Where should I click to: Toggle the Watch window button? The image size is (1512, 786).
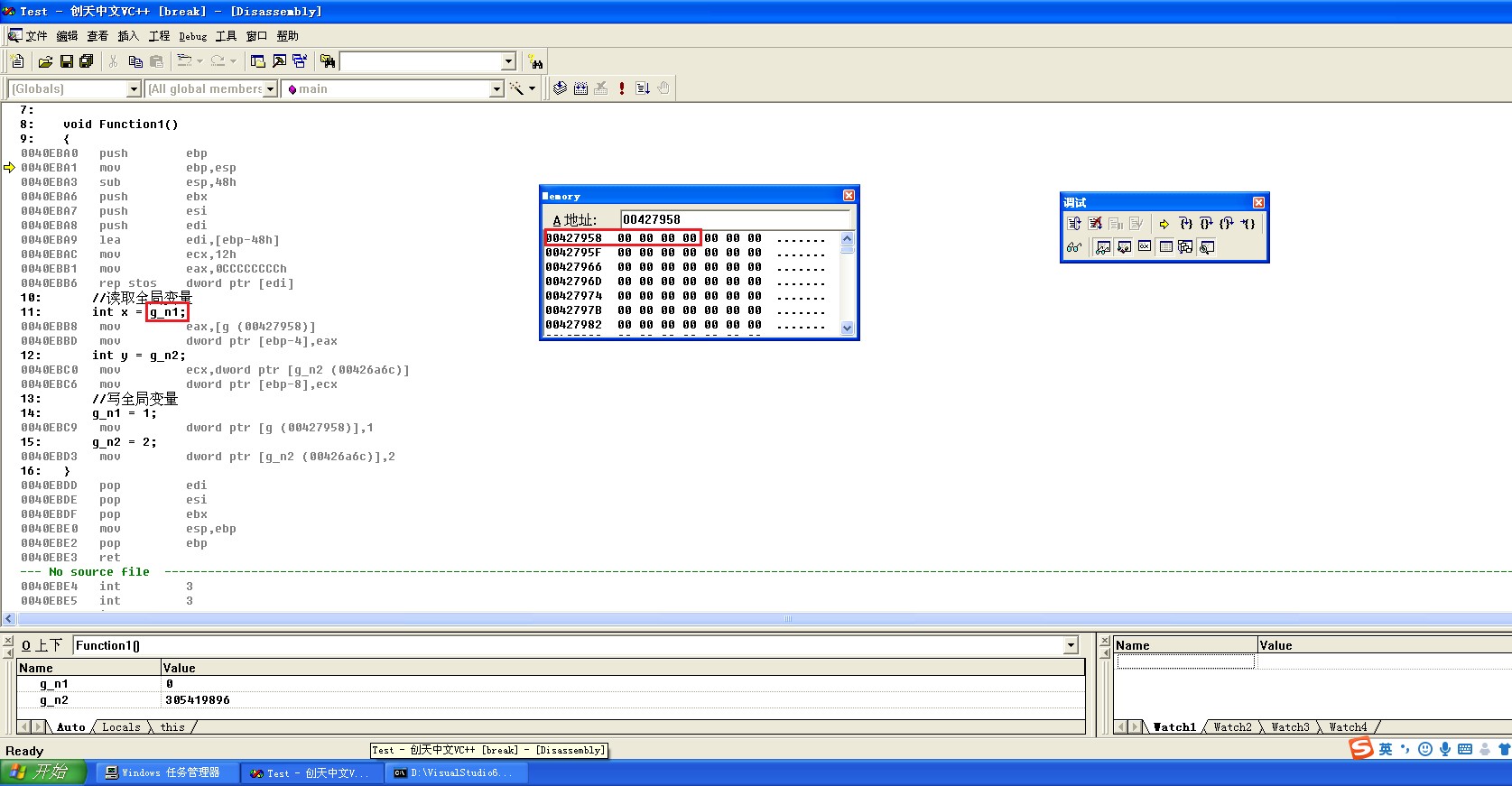point(1103,247)
